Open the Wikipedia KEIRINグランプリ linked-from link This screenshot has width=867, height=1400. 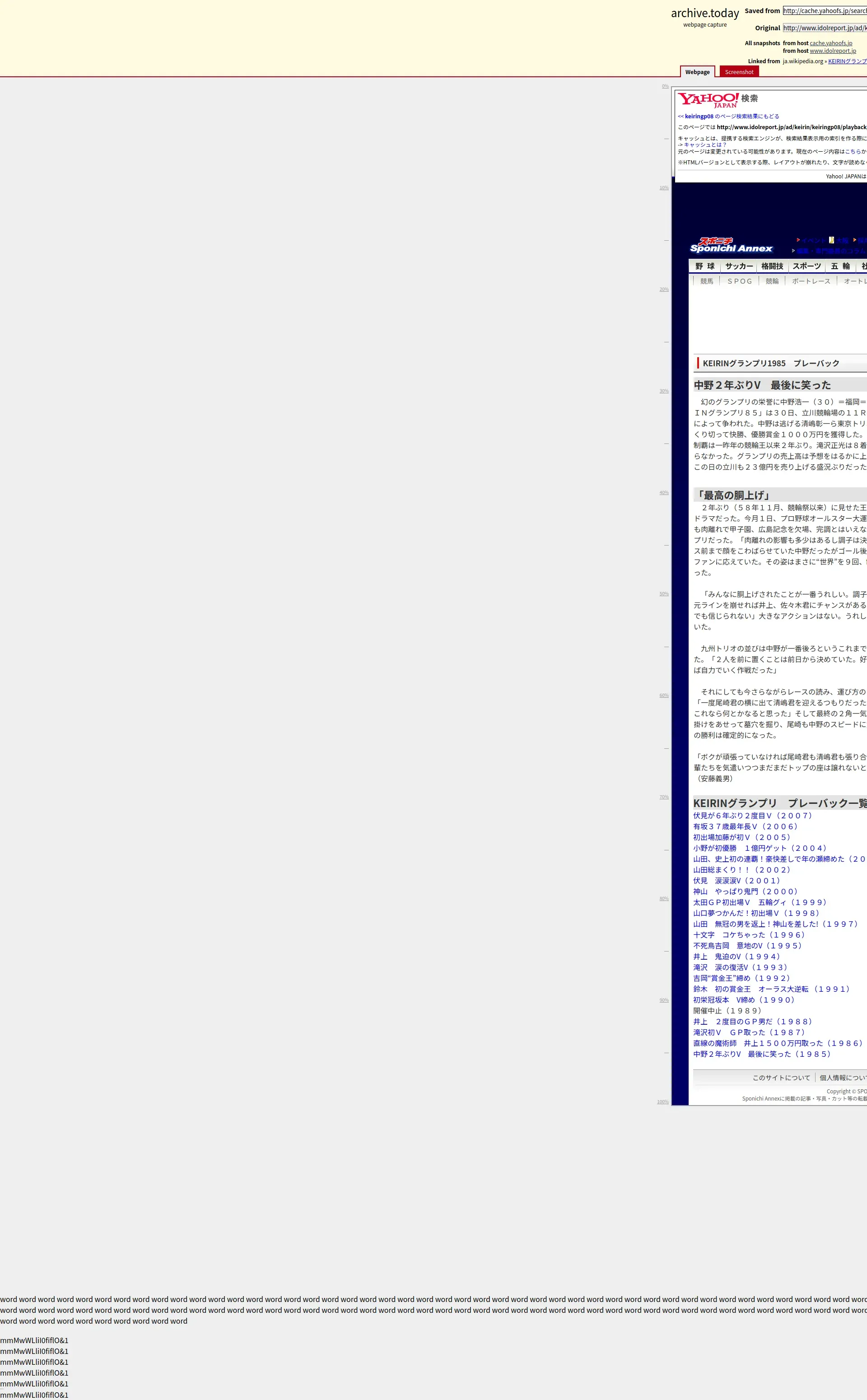click(848, 61)
